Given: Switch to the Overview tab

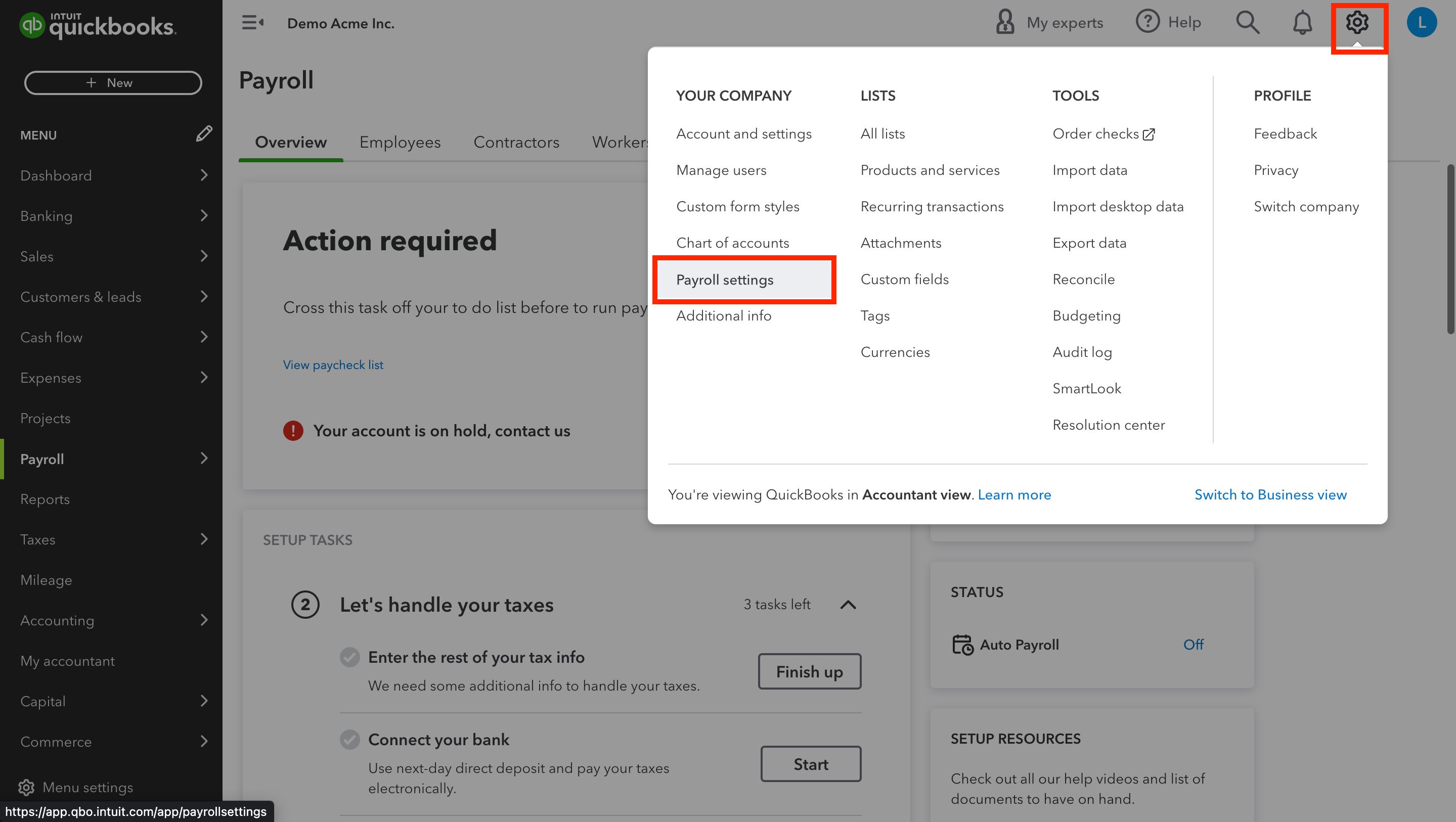Looking at the screenshot, I should tap(290, 143).
